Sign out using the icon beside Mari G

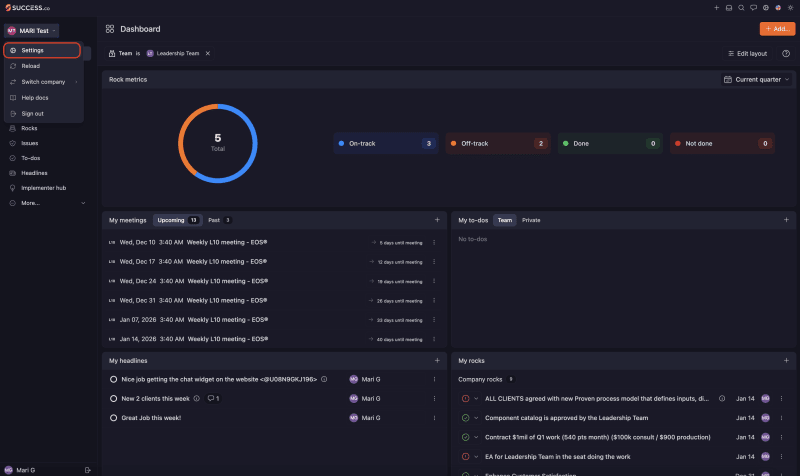pos(88,470)
